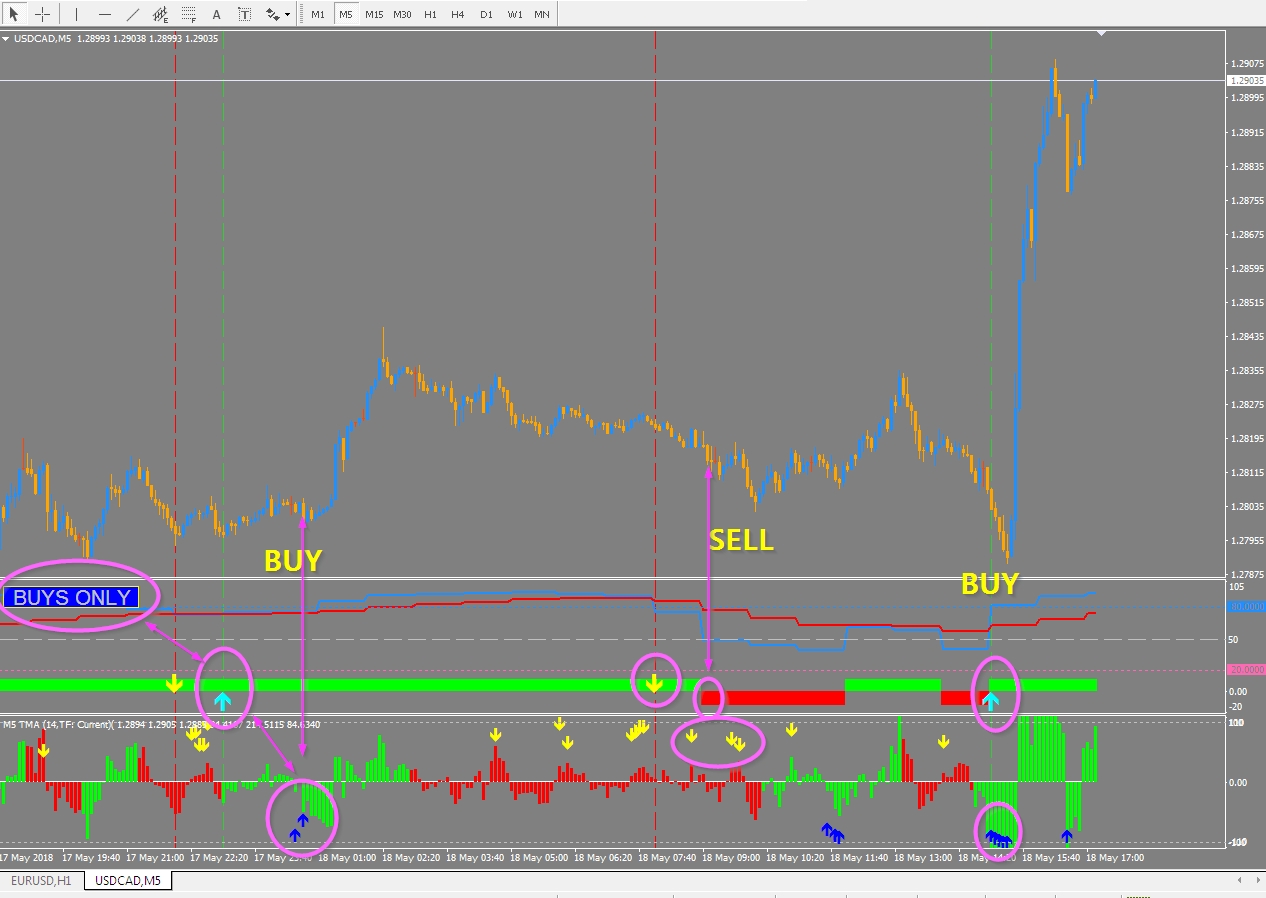
Task: Switch chart to M15 timeframe
Action: point(373,14)
